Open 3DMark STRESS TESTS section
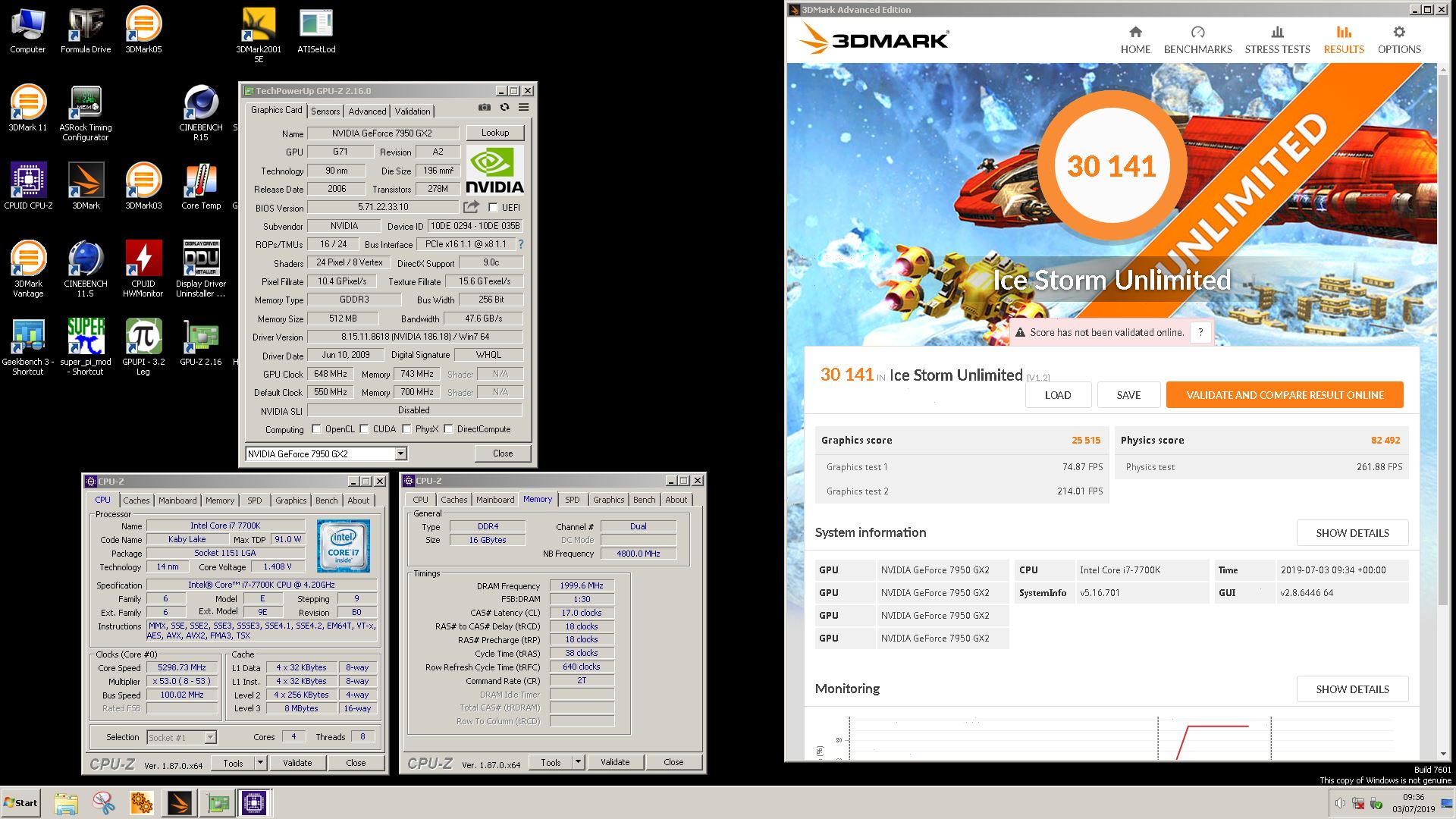The height and width of the screenshot is (819, 1456). pyautogui.click(x=1277, y=39)
